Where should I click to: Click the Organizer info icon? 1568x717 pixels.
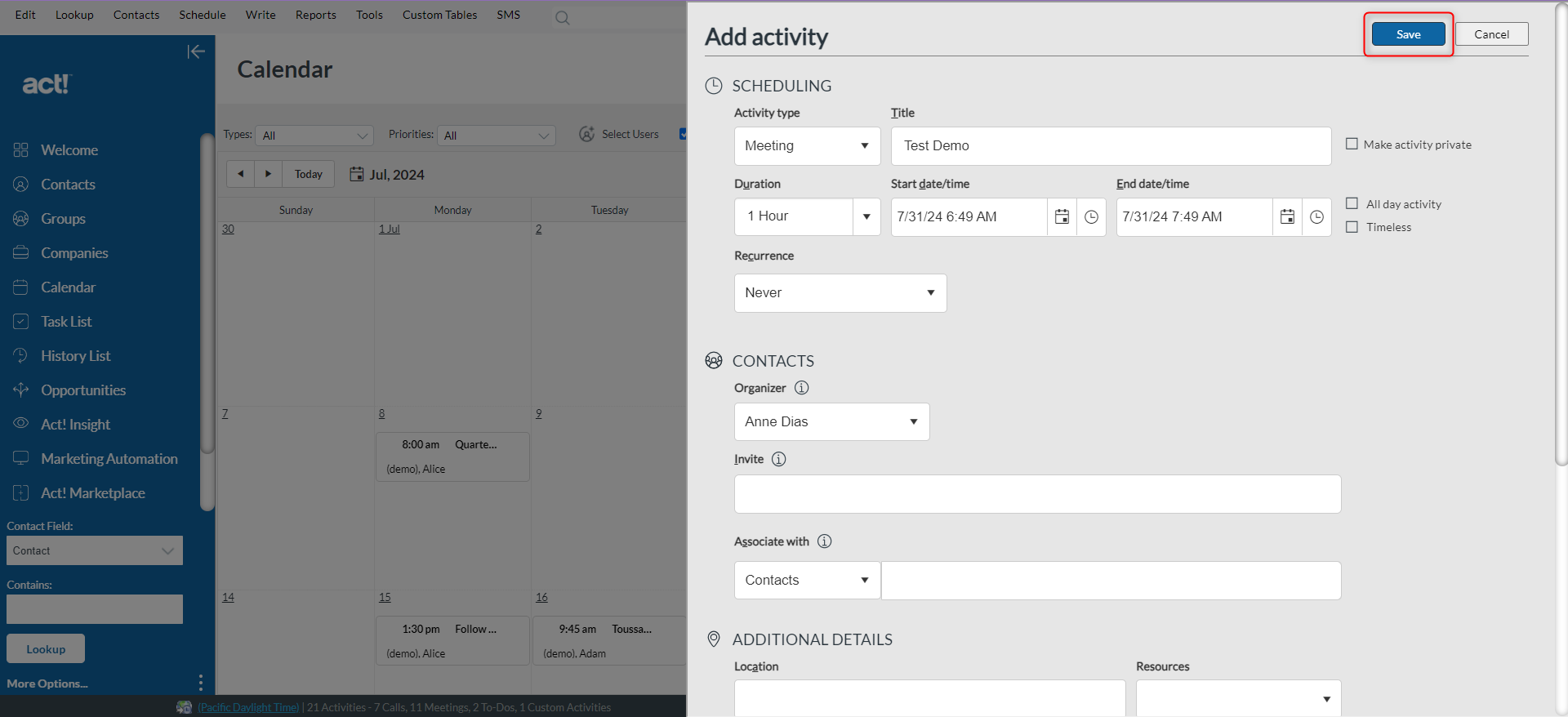coord(802,388)
